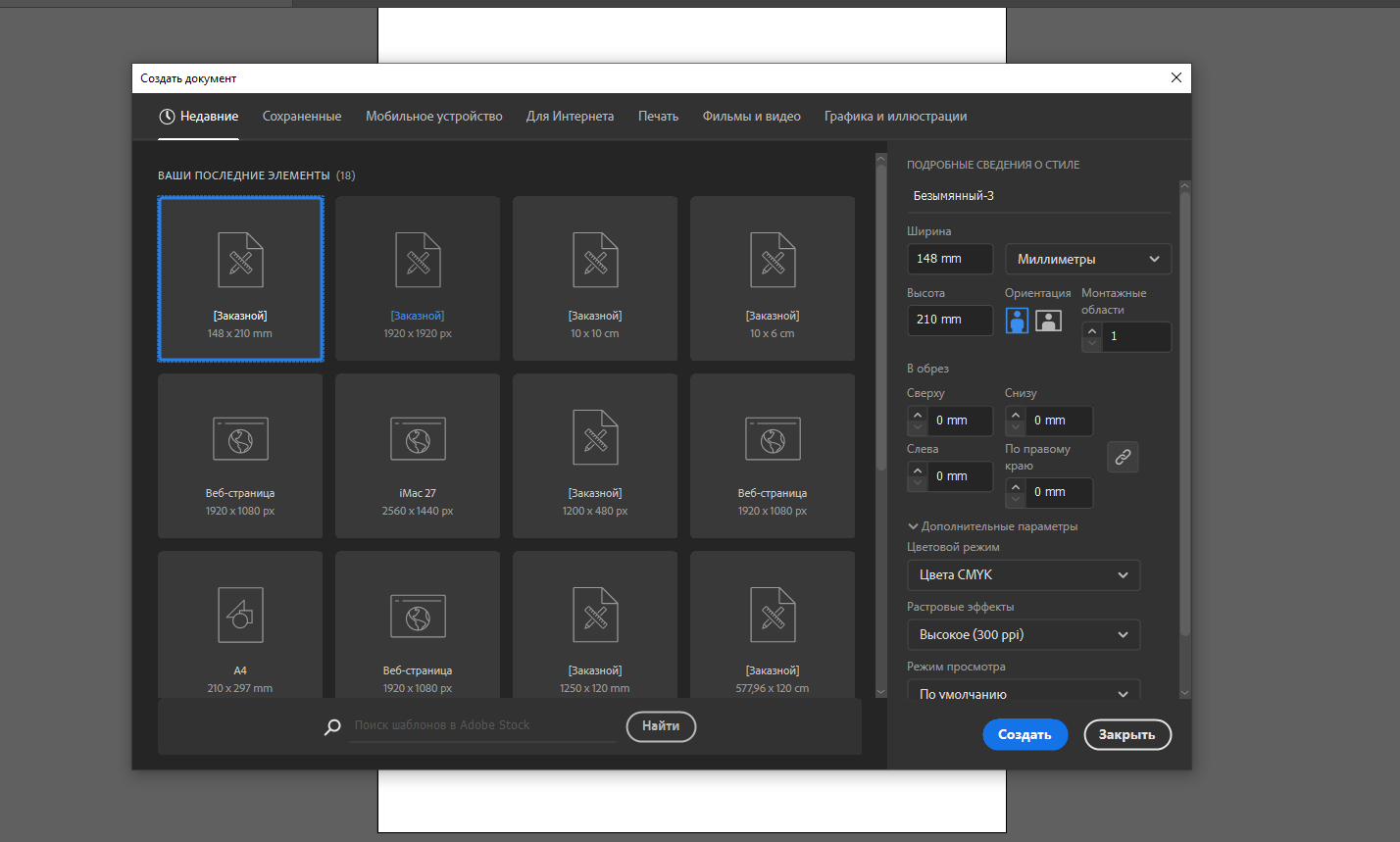Toggle the bleed link chain icon

(1123, 457)
